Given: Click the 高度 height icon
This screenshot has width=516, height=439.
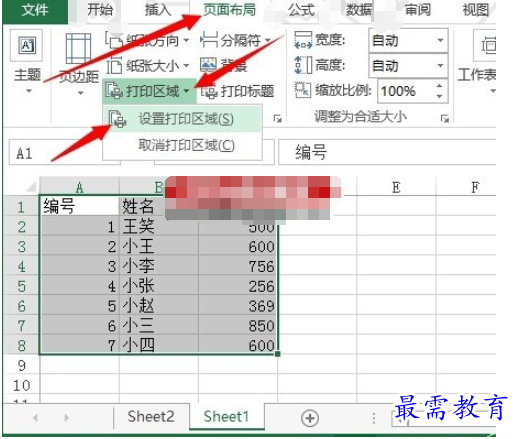Looking at the screenshot, I should [x=303, y=65].
